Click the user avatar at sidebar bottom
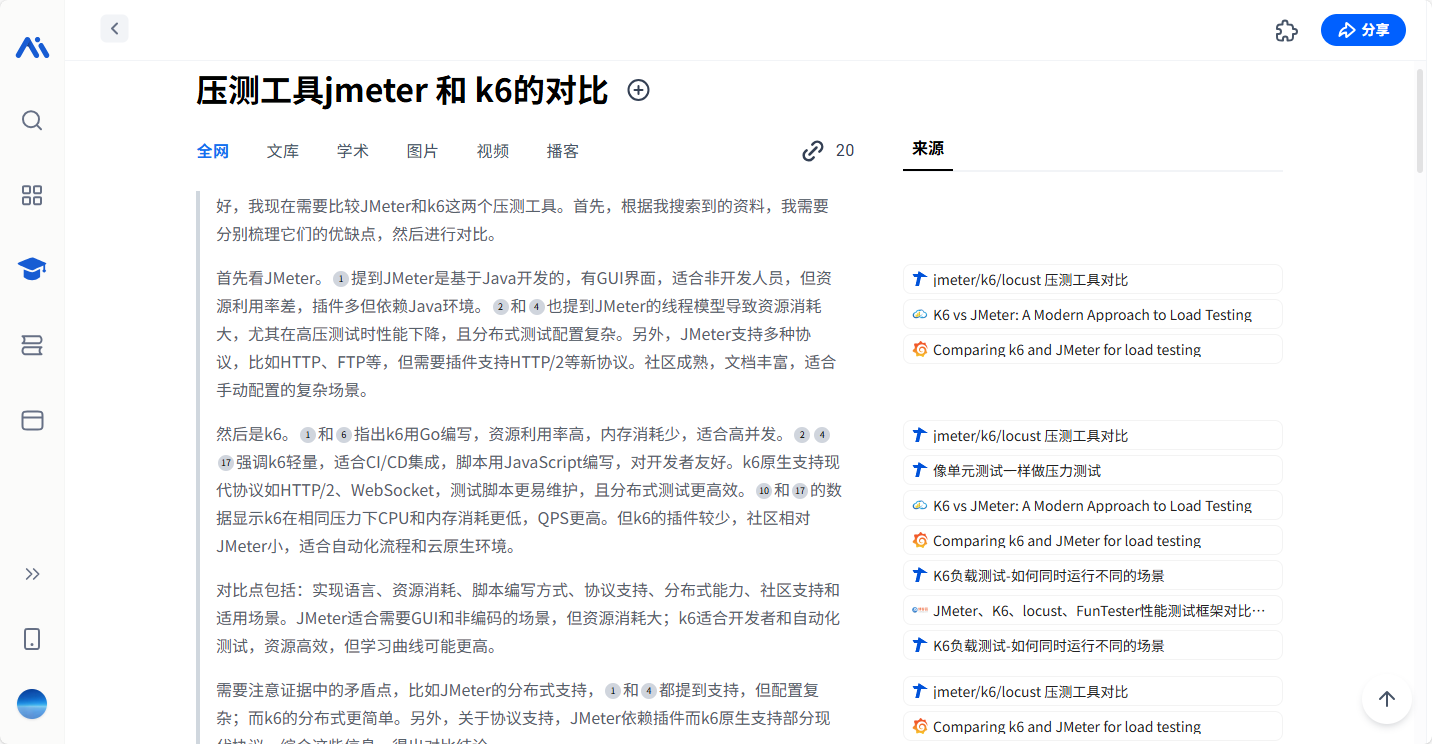Image resolution: width=1432 pixels, height=744 pixels. pos(32,704)
